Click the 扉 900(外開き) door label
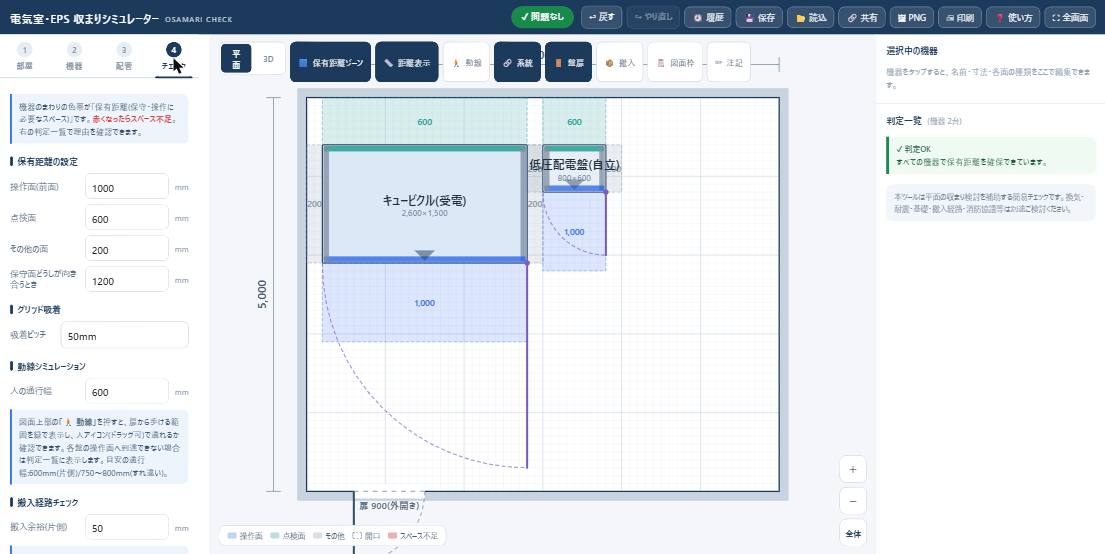 (x=389, y=506)
